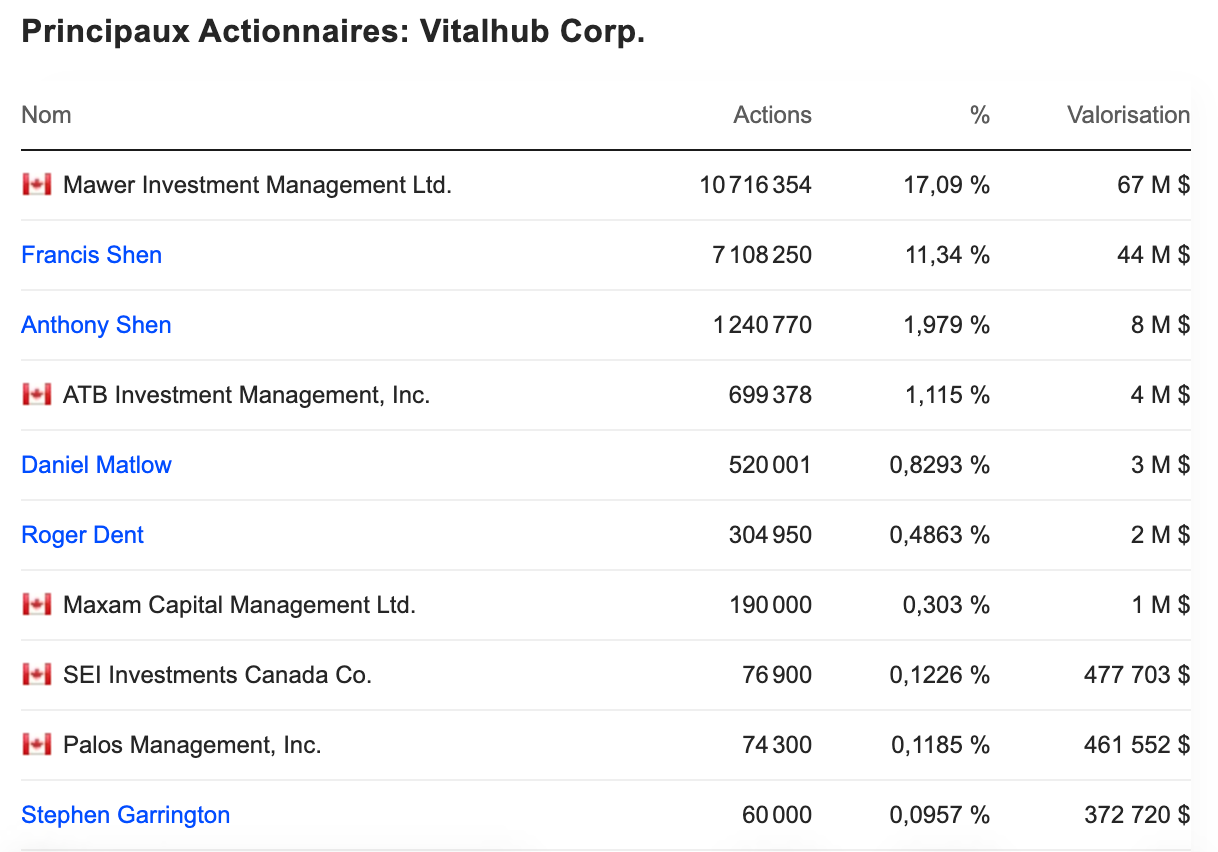This screenshot has height=852, width=1218.
Task: Click the flag icon beside Mawer Investment Management
Action: coord(36,185)
